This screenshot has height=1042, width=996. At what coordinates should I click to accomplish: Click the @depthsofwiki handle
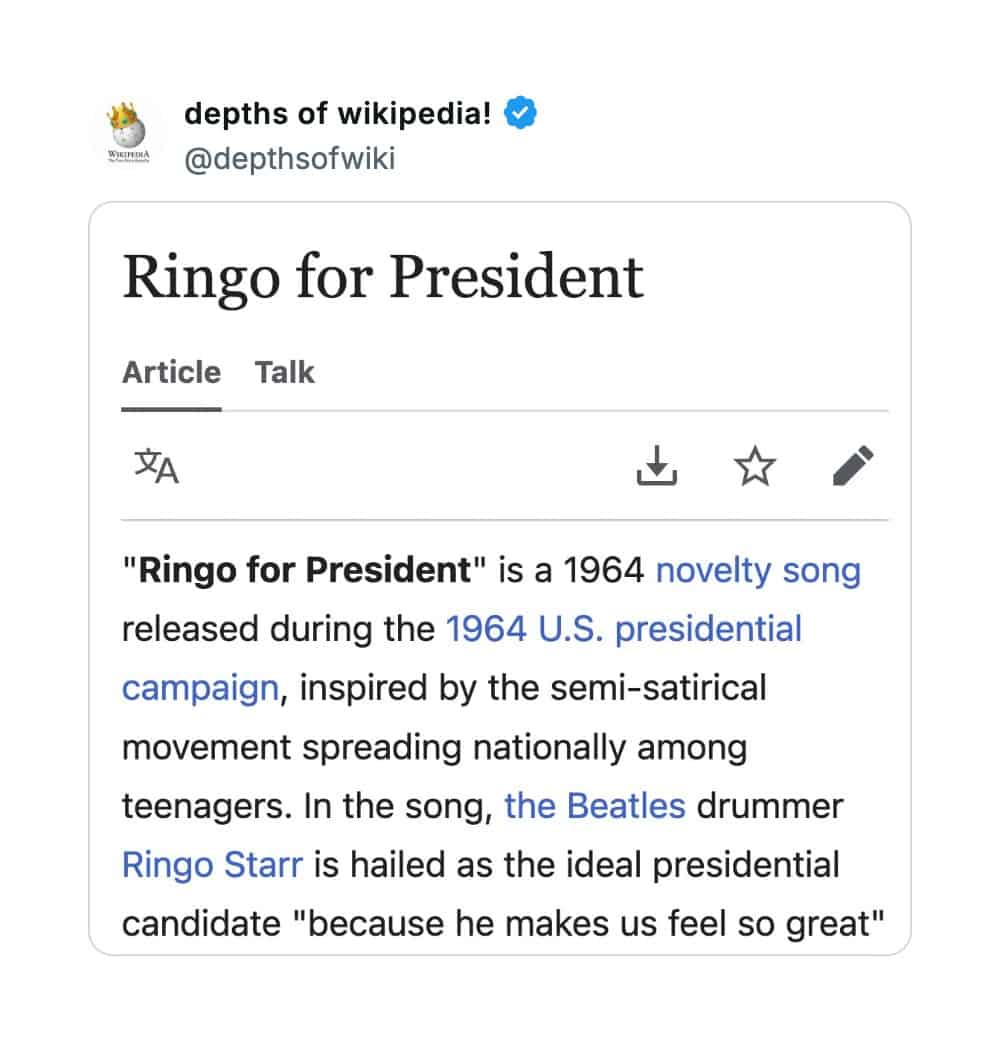[290, 158]
